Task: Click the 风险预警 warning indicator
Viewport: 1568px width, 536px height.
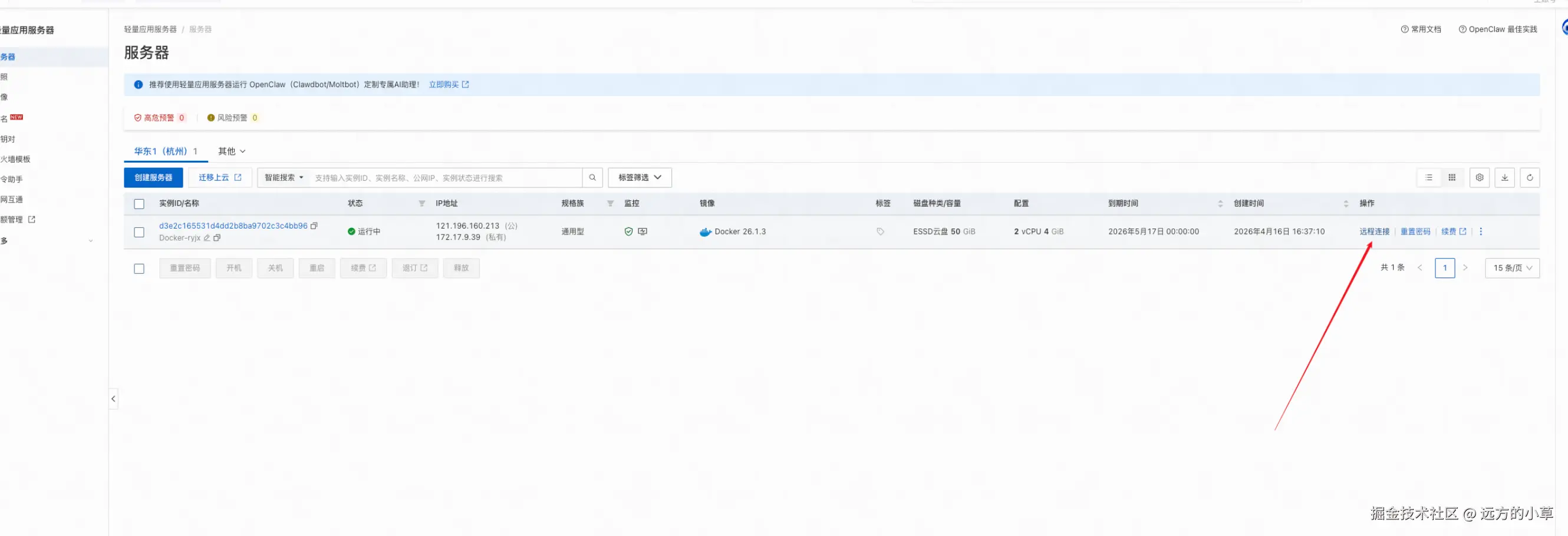Action: (x=232, y=118)
